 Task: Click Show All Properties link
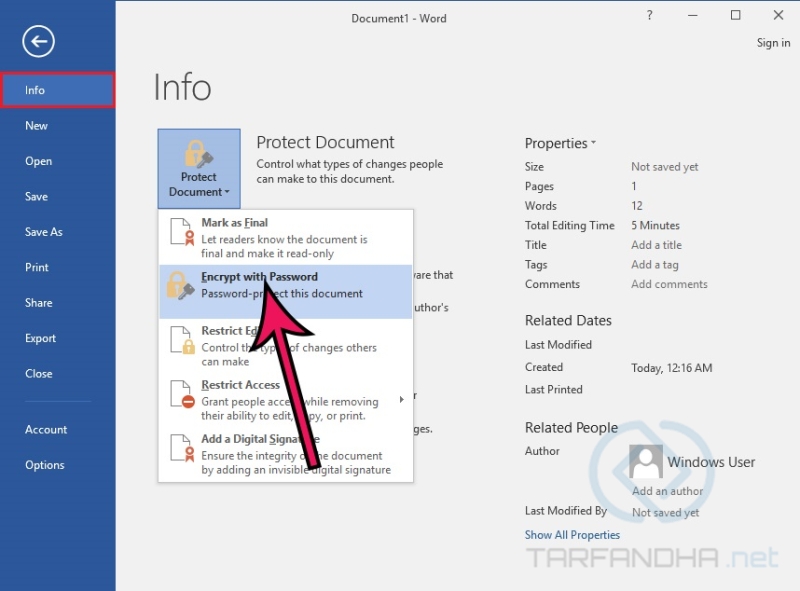click(x=572, y=535)
